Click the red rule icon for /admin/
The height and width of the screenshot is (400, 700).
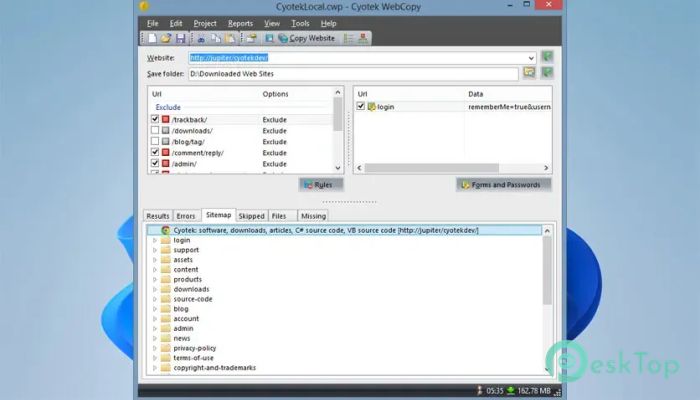click(166, 163)
